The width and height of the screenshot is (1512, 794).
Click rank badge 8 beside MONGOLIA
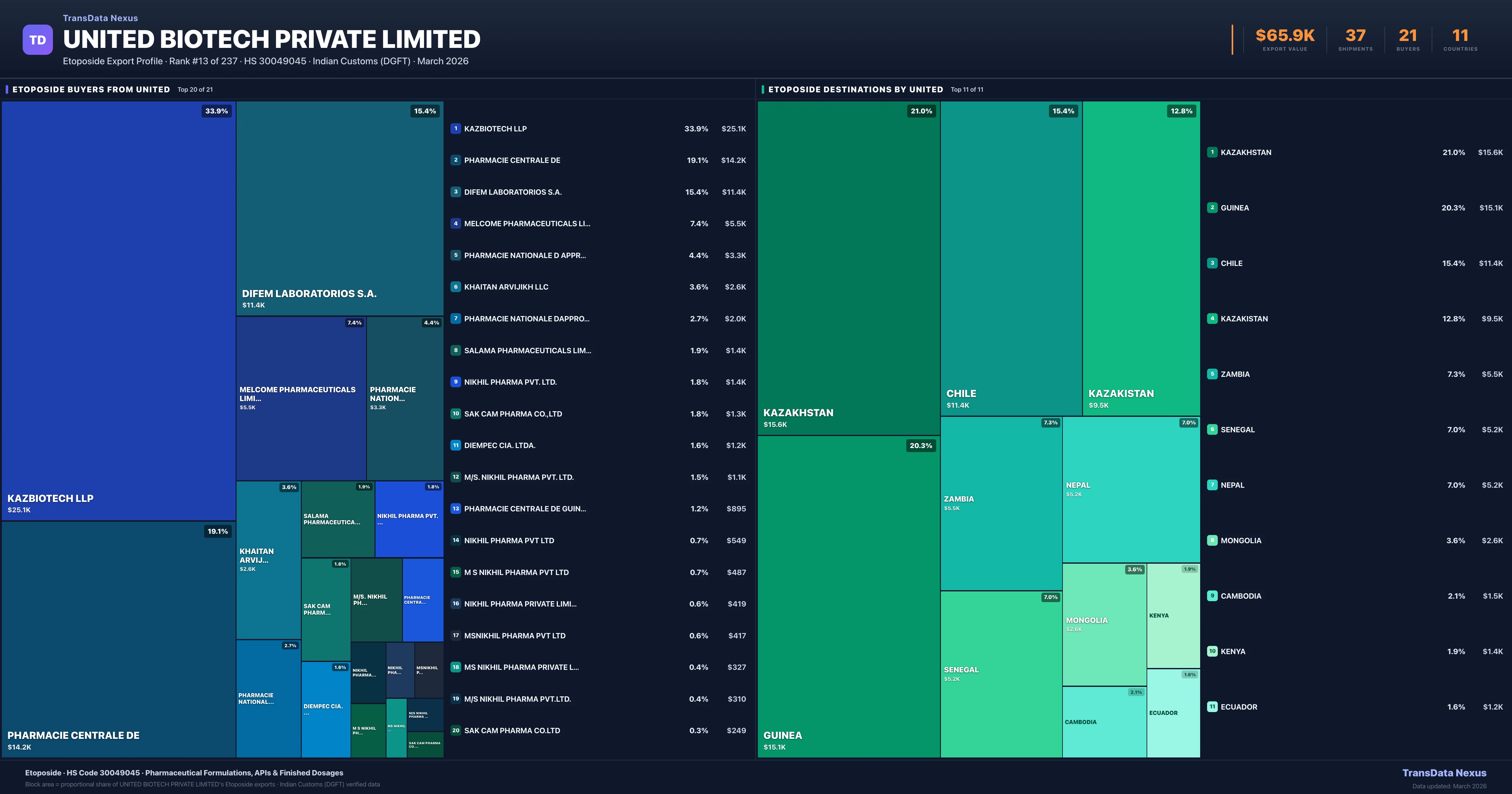coord(1212,540)
